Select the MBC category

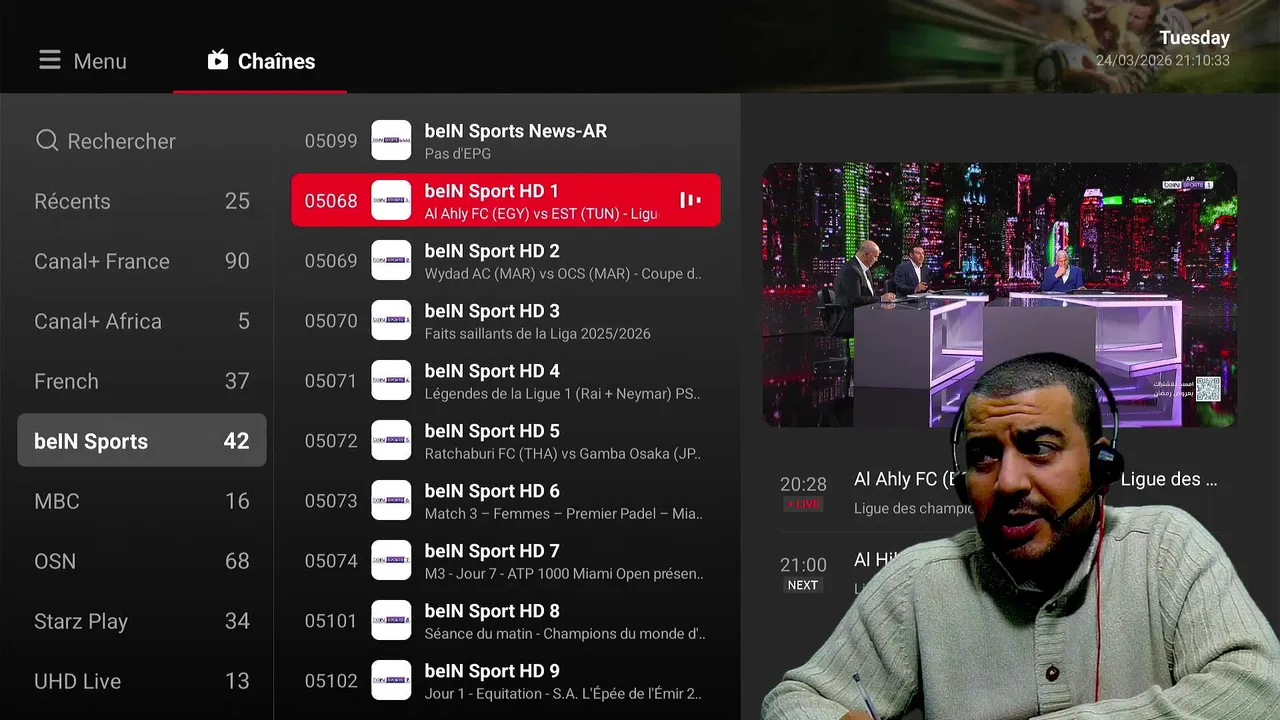[x=142, y=501]
